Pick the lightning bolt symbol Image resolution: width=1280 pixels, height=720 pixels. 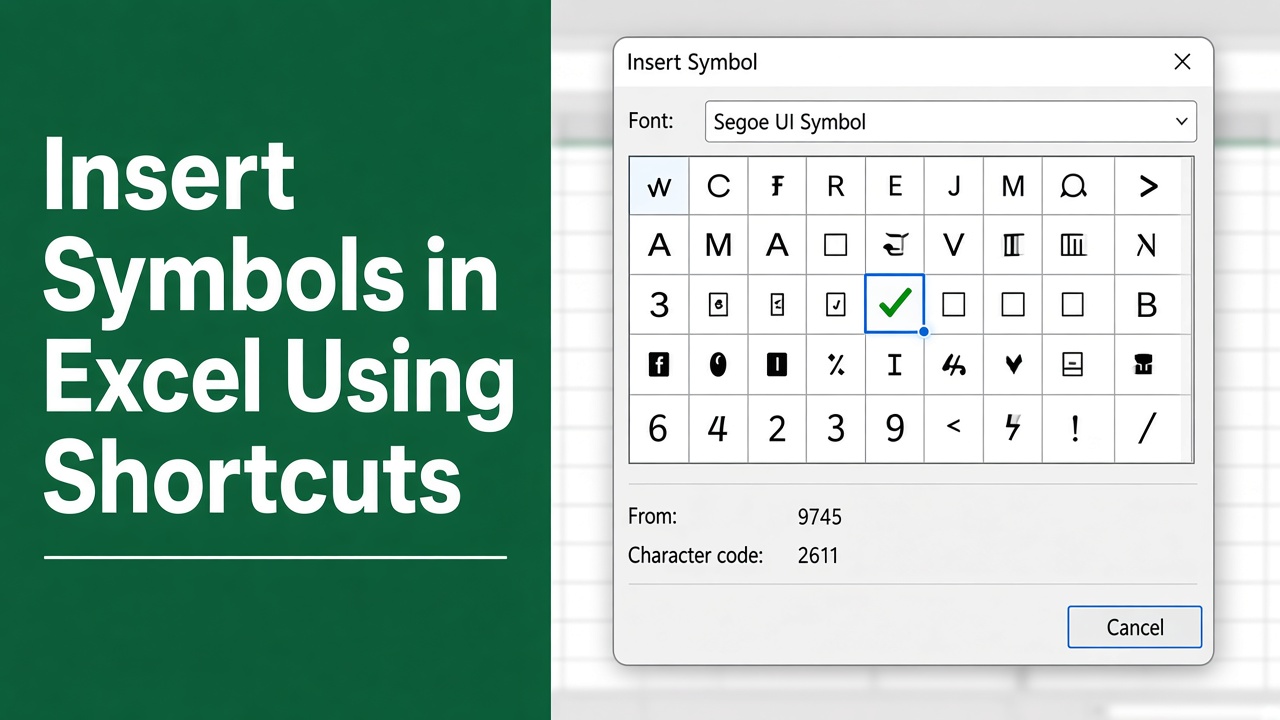coord(1013,428)
